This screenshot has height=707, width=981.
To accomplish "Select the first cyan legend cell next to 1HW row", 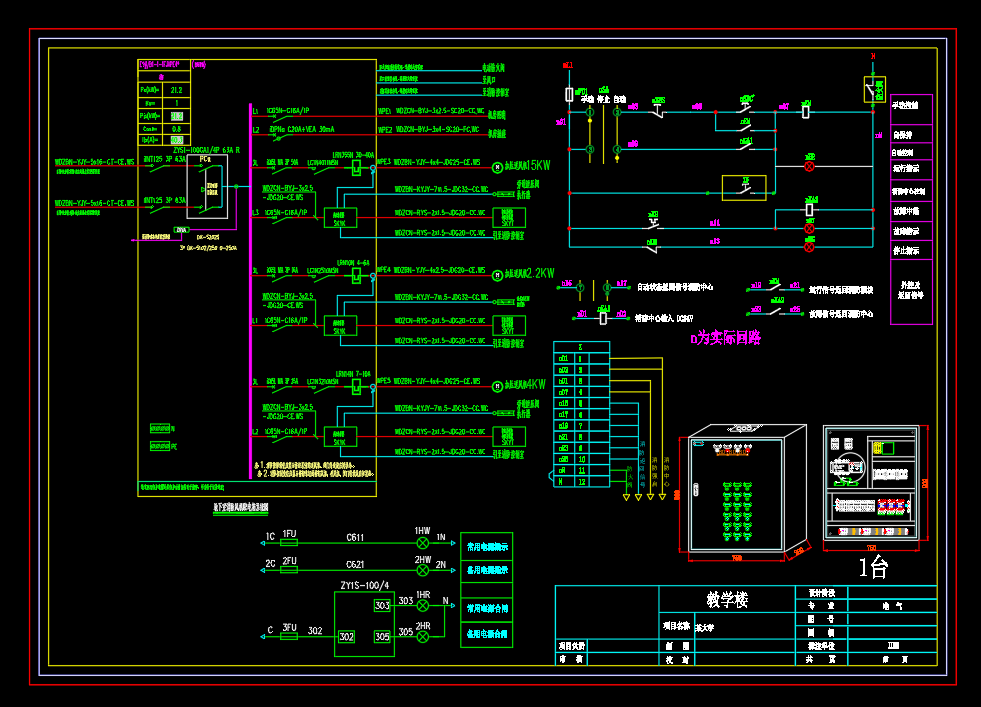I will tap(487, 547).
